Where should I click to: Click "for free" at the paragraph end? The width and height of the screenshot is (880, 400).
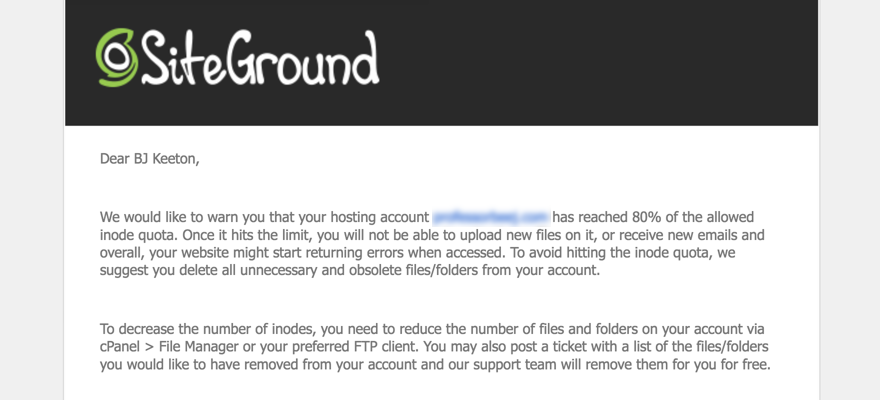pos(744,366)
